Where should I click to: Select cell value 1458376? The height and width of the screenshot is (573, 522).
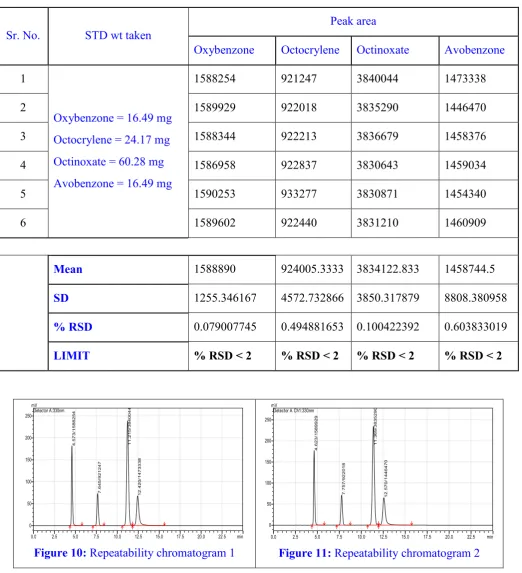coord(465,136)
